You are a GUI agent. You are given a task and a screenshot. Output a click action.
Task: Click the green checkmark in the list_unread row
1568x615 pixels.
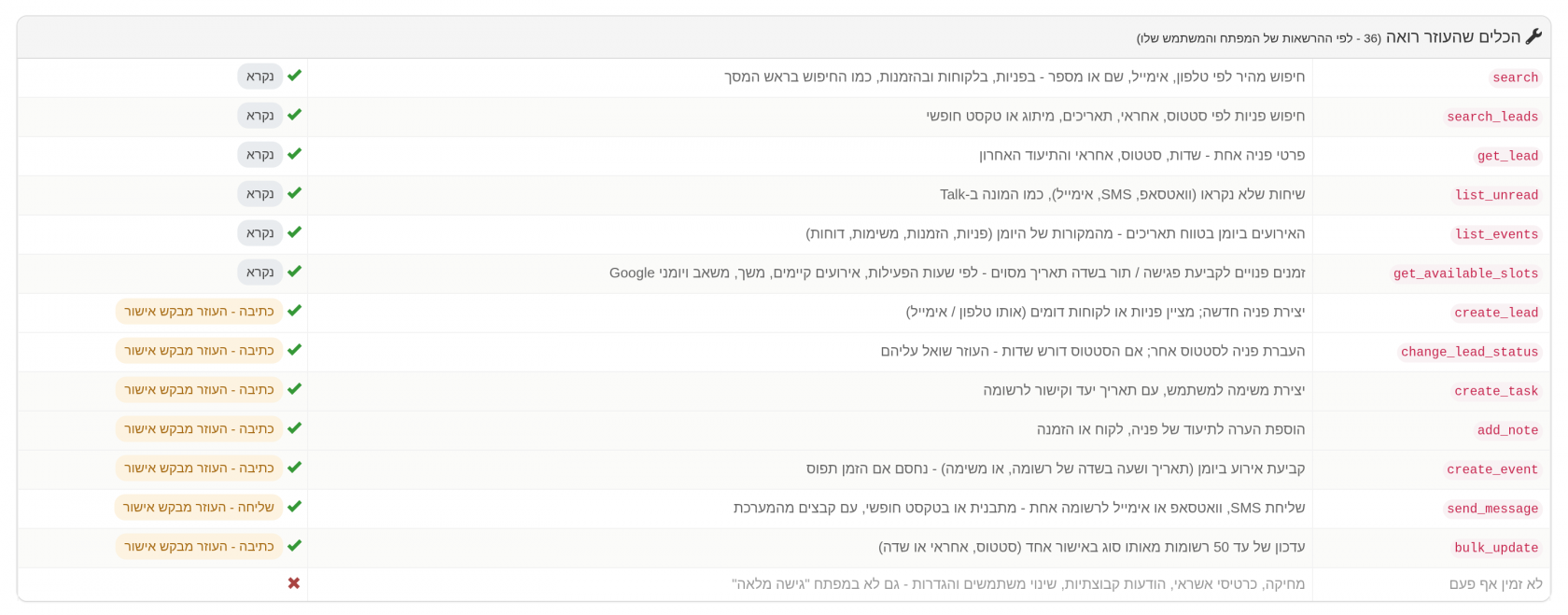click(x=295, y=193)
